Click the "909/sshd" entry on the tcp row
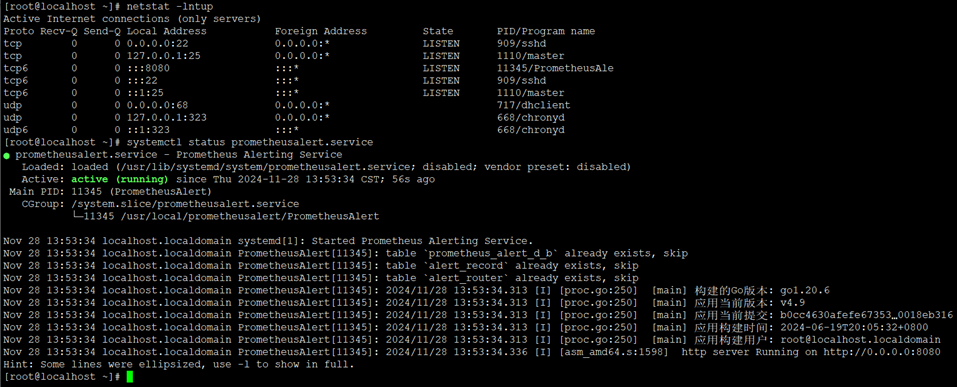Viewport: 957px width, 387px height. 521,44
